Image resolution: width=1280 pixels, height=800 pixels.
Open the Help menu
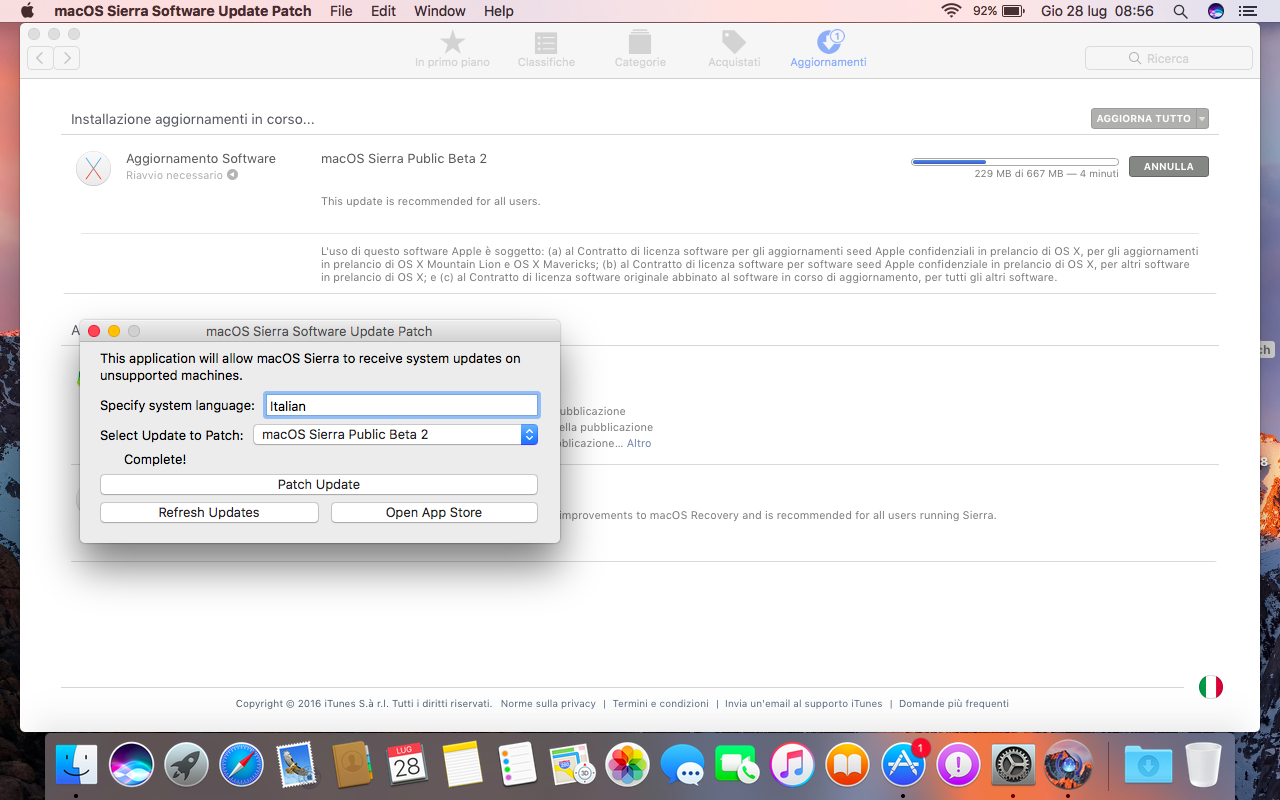point(499,11)
